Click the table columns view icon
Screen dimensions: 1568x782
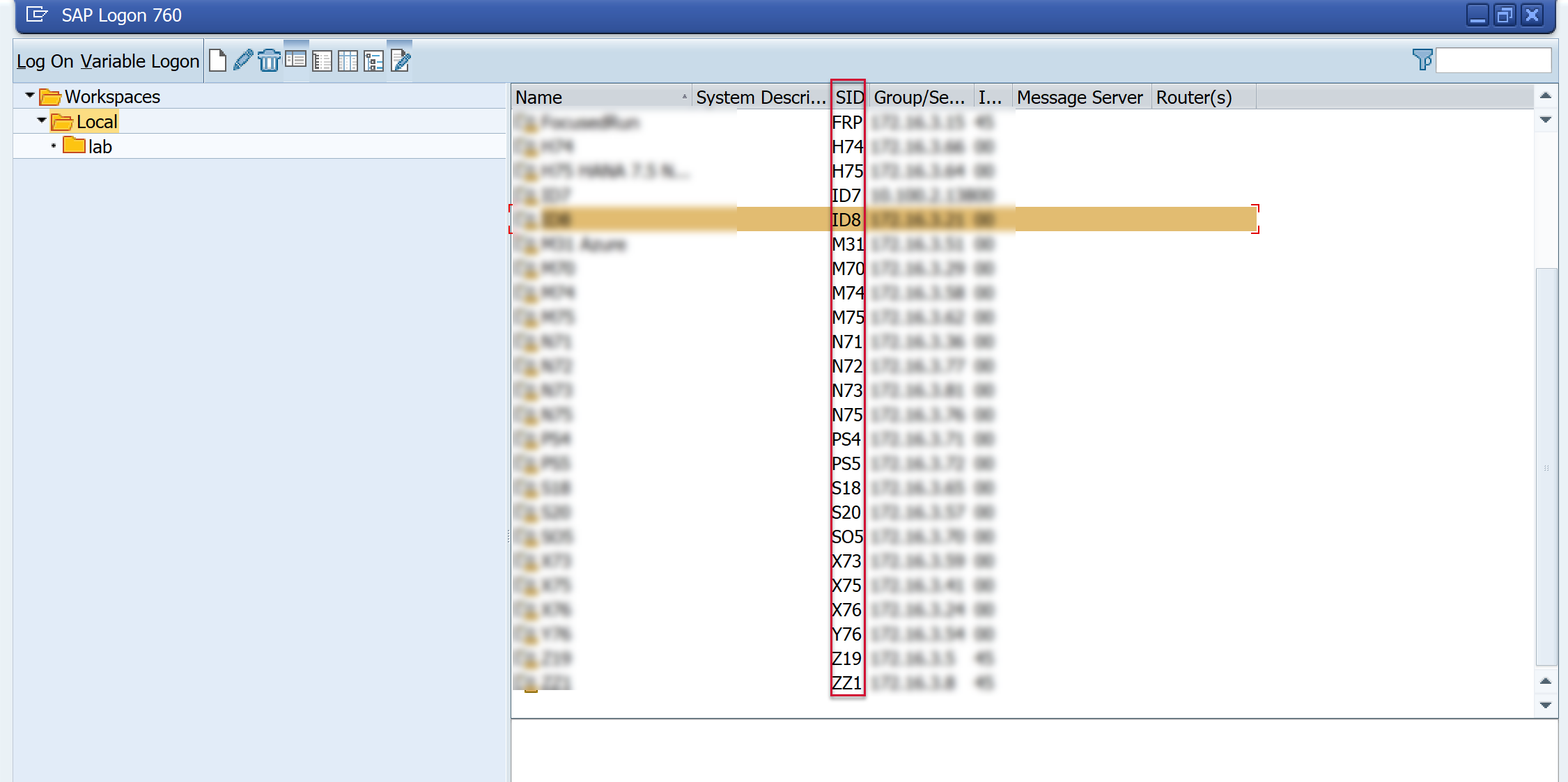pos(348,61)
